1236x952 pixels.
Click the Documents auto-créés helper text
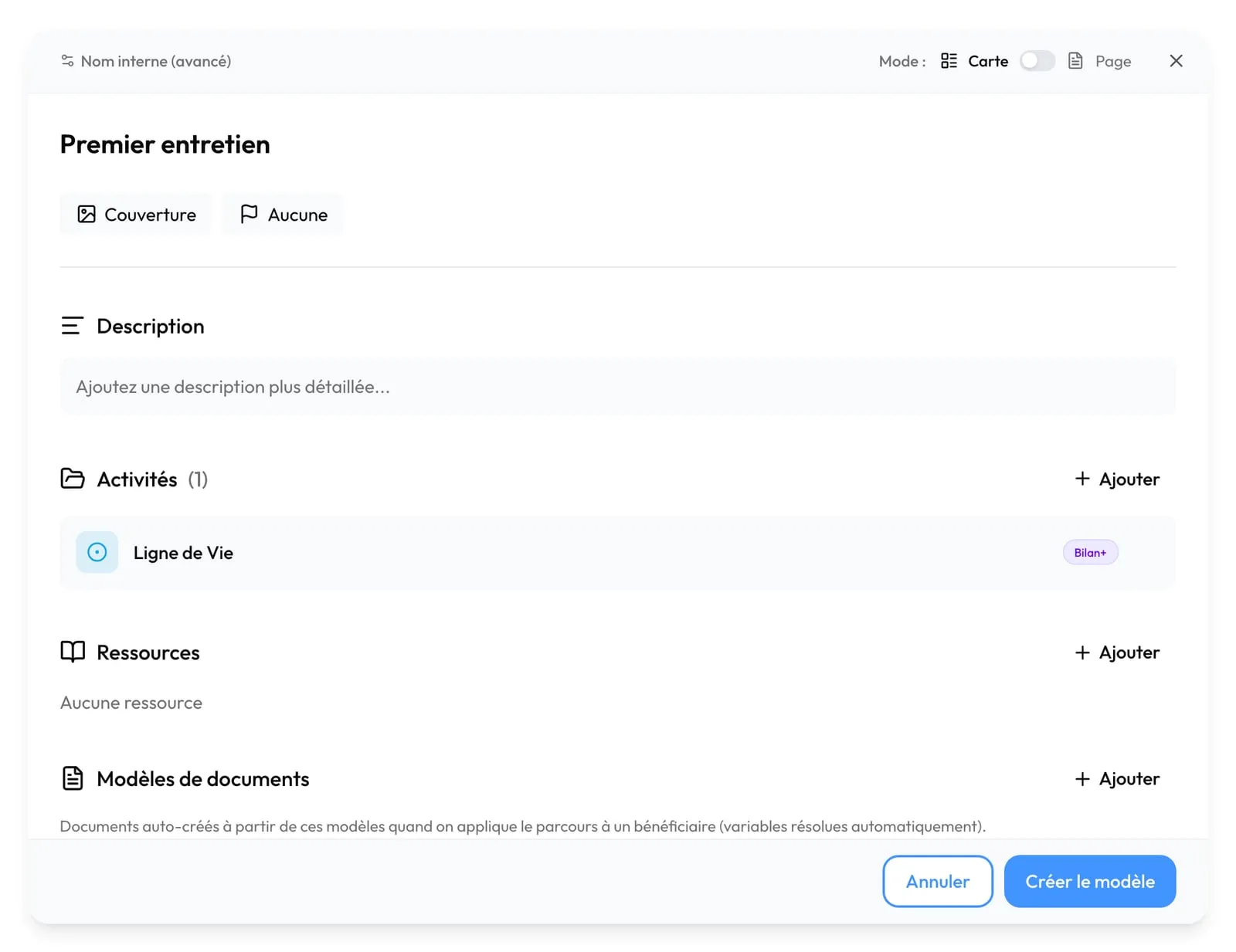523,826
